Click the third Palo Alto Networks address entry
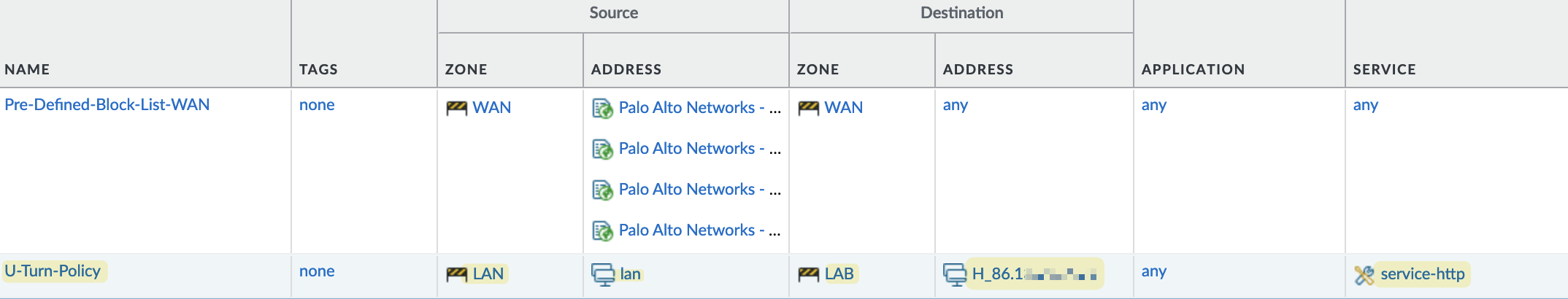Screen dimensions: 1568x299 (699, 190)
